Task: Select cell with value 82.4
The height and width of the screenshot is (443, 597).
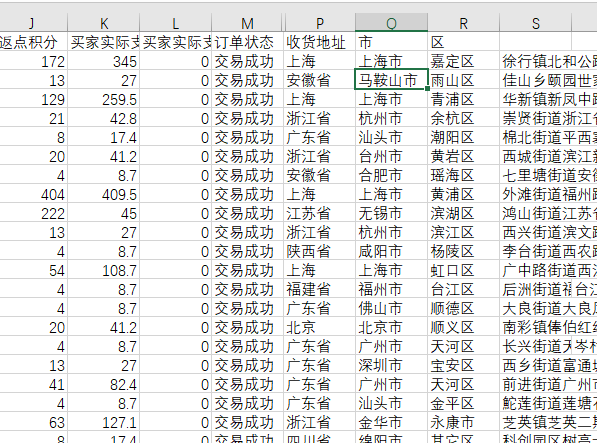Action: pos(104,384)
